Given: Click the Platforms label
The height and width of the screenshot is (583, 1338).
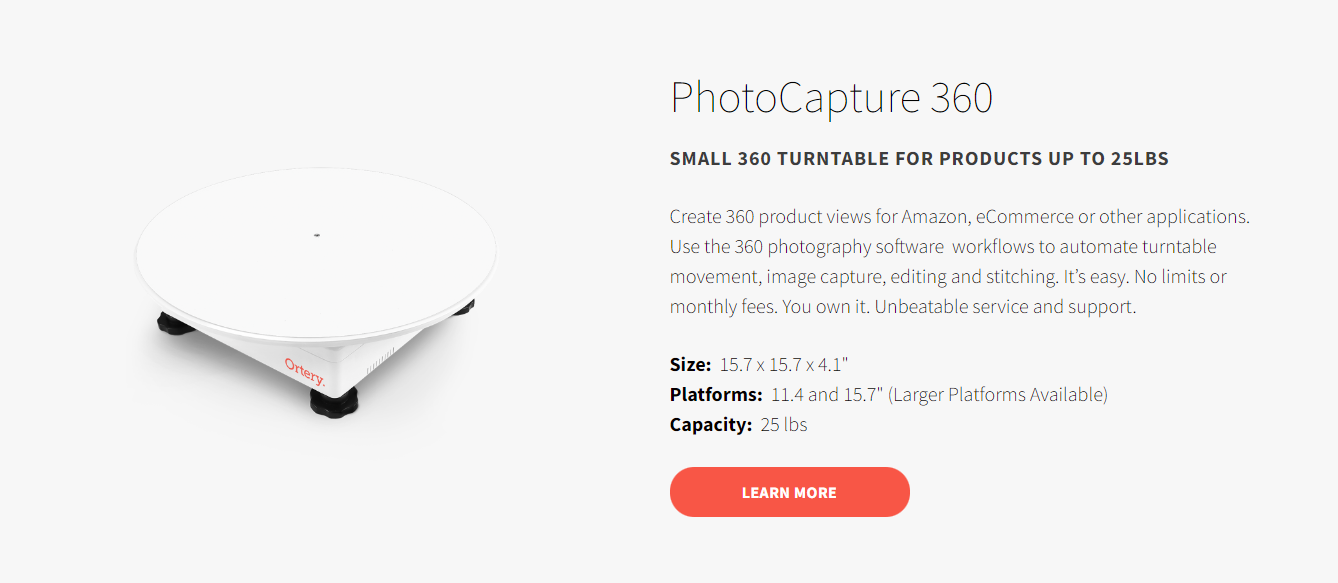Looking at the screenshot, I should (x=716, y=394).
